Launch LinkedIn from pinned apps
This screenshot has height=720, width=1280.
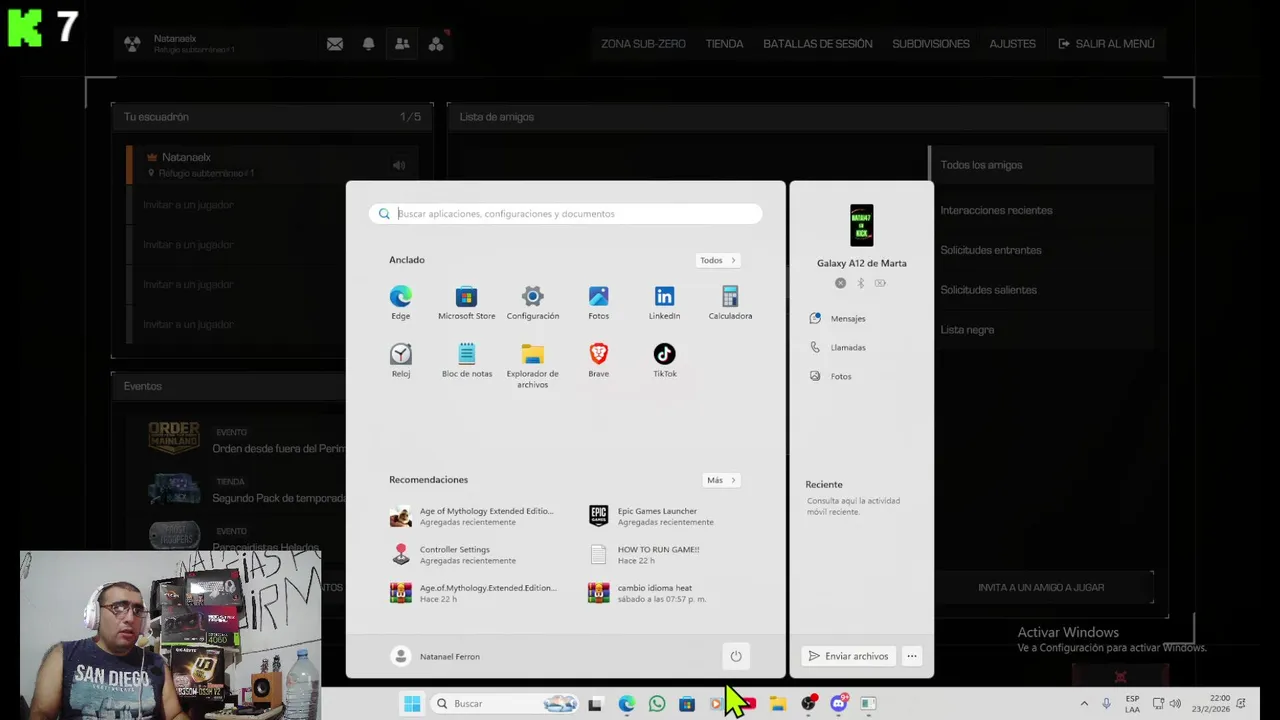[664, 302]
